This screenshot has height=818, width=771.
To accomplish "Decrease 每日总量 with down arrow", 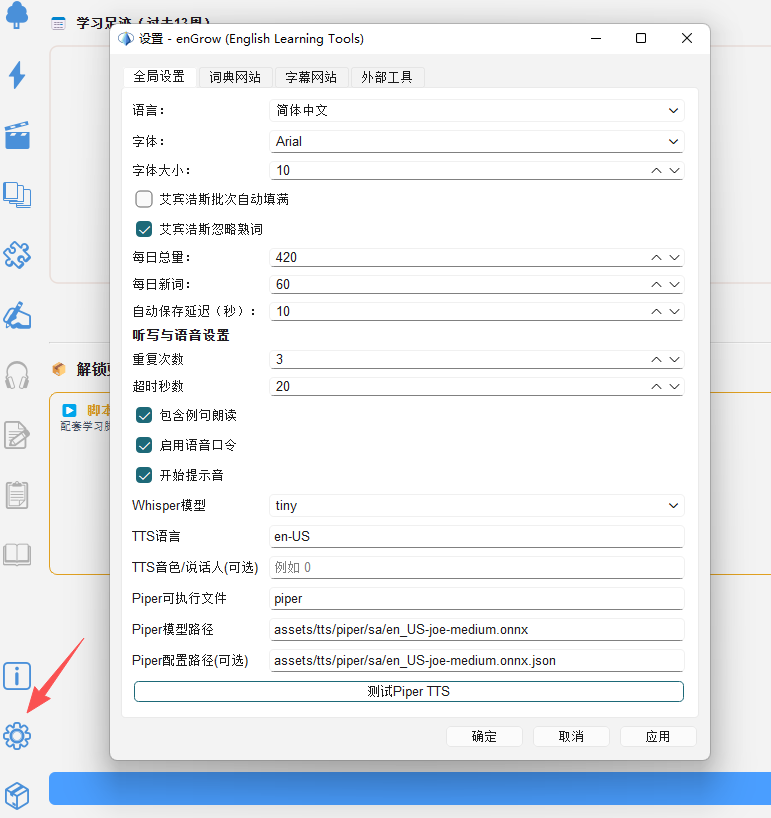I will [674, 258].
